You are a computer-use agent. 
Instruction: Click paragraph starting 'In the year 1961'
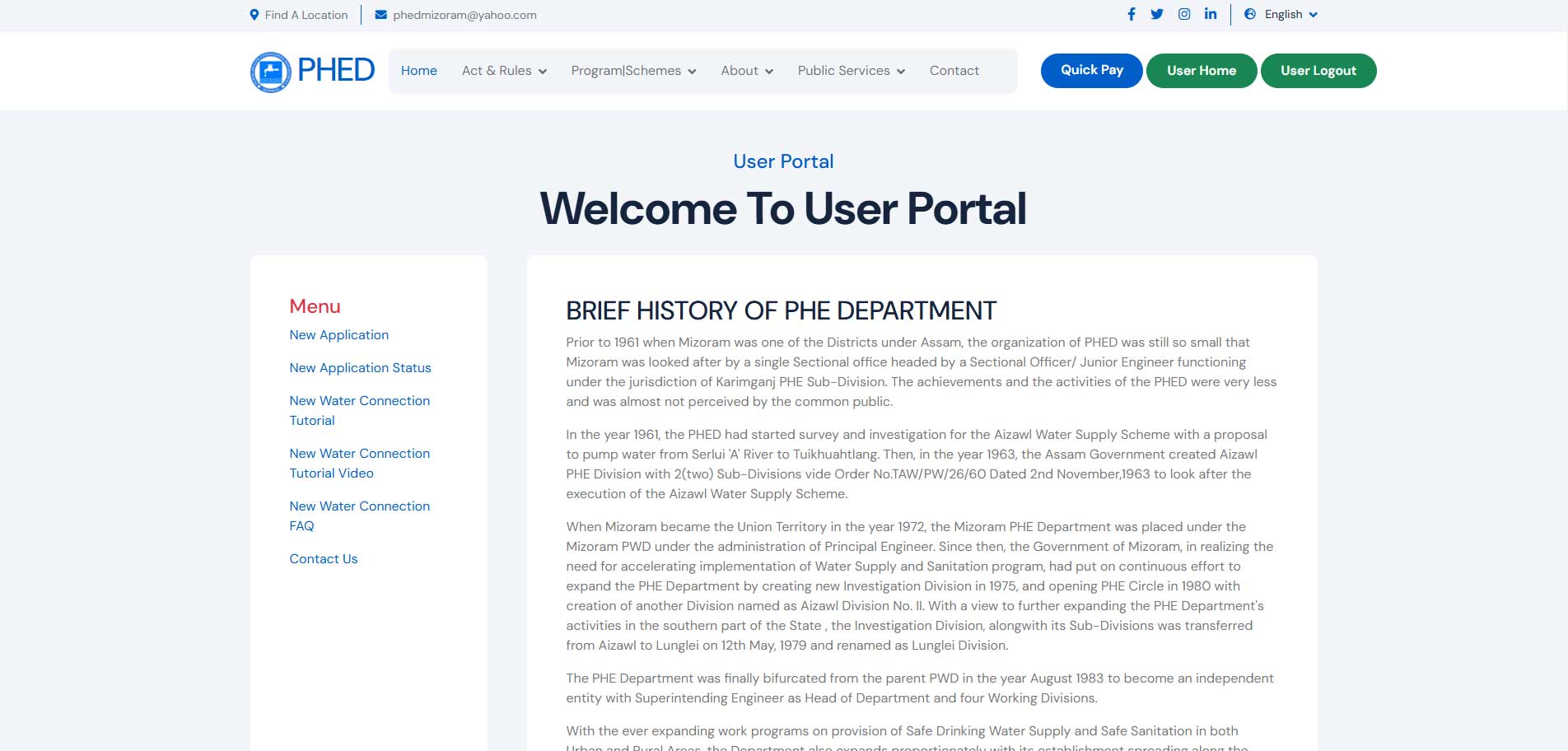click(x=922, y=464)
